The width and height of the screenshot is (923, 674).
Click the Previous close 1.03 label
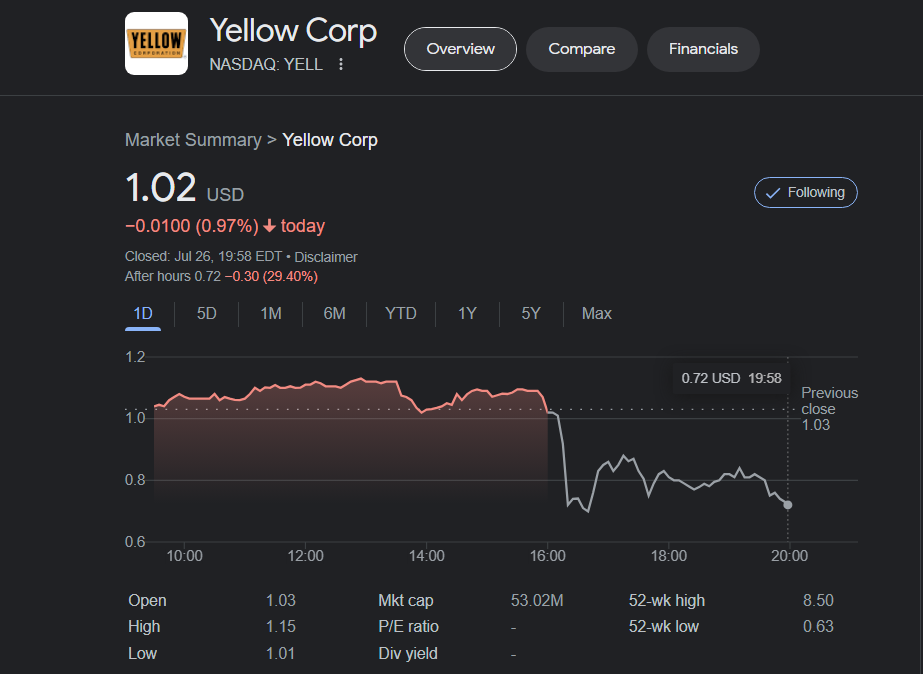829,408
